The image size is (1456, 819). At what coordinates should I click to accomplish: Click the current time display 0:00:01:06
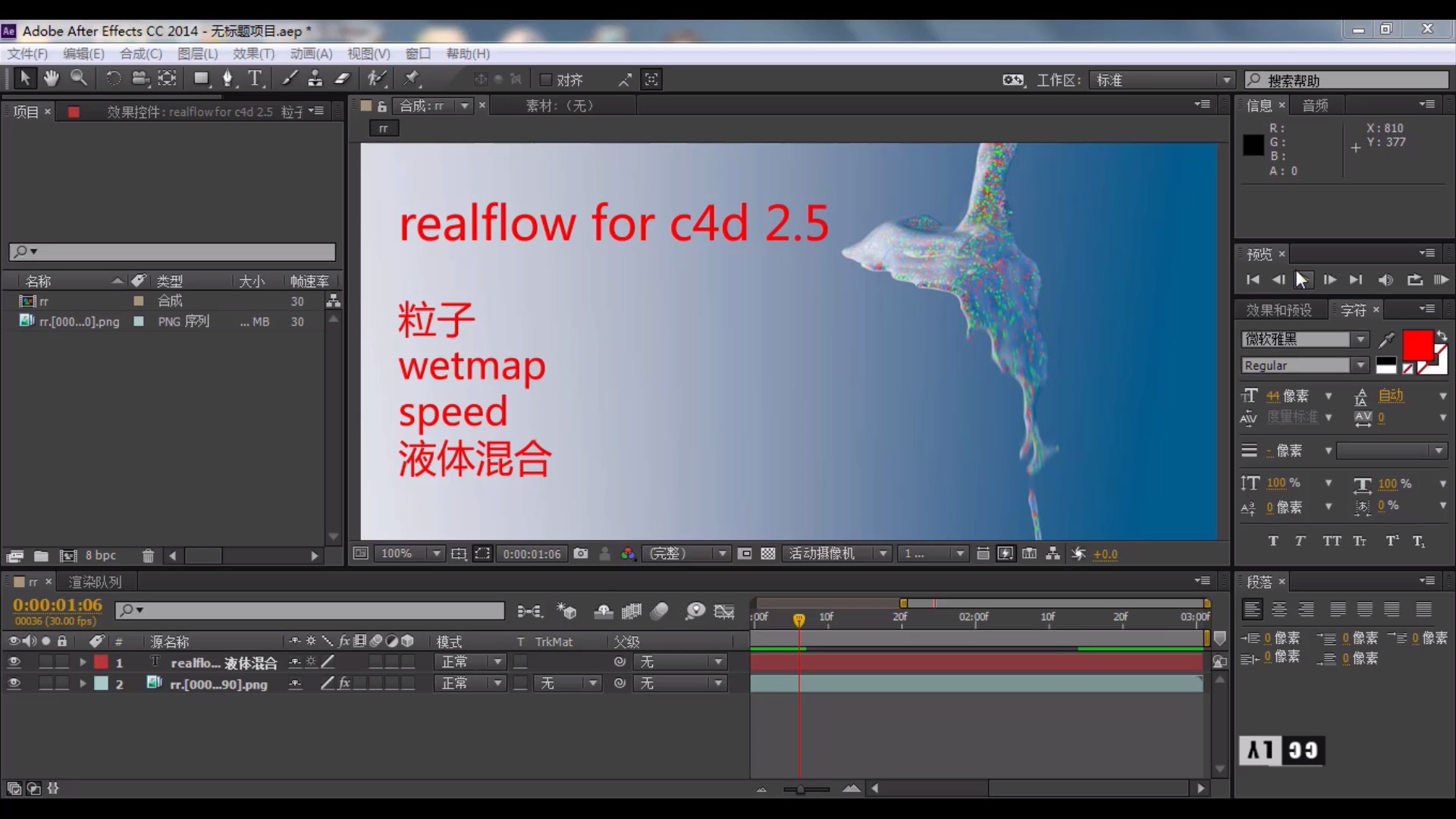point(56,604)
